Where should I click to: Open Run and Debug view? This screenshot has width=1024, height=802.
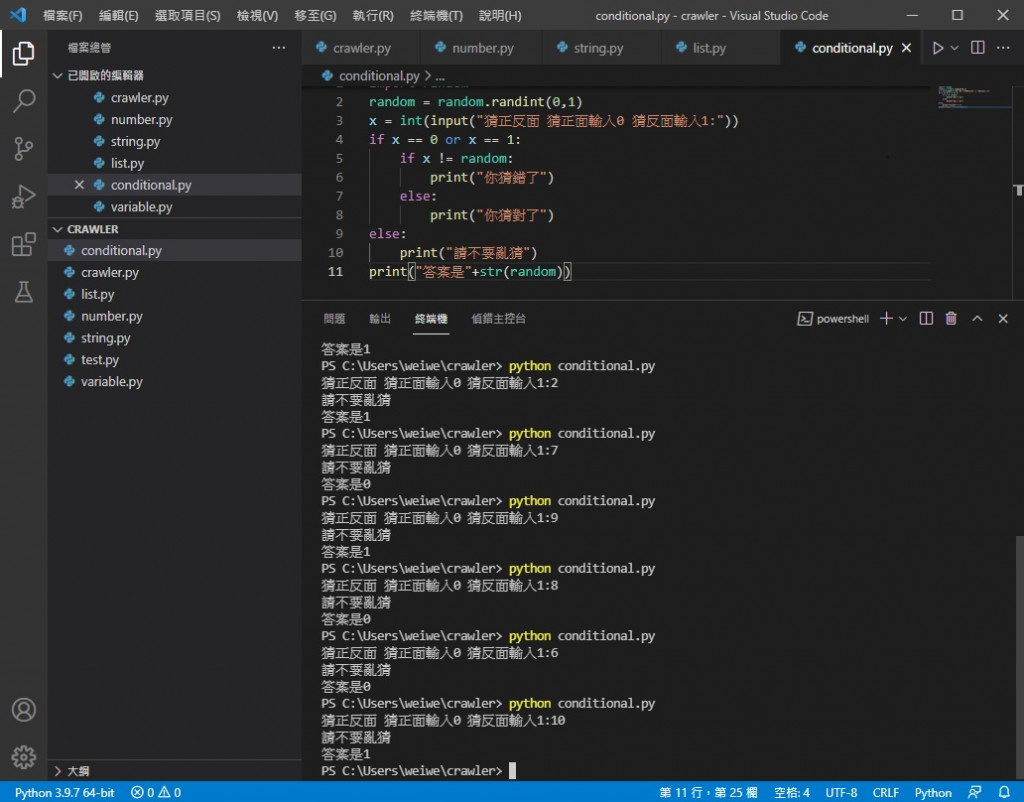click(24, 197)
